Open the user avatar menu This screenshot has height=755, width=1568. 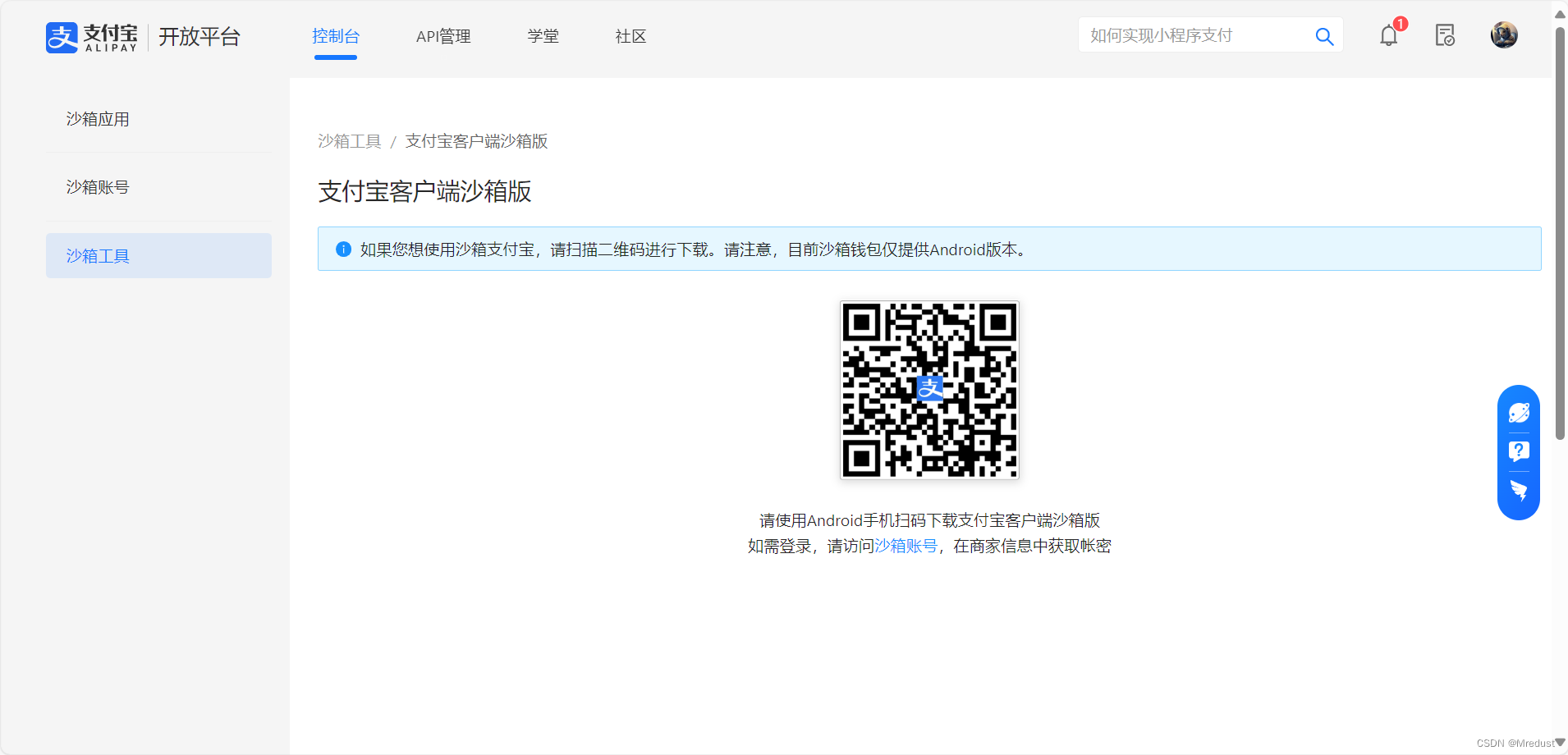[1504, 35]
